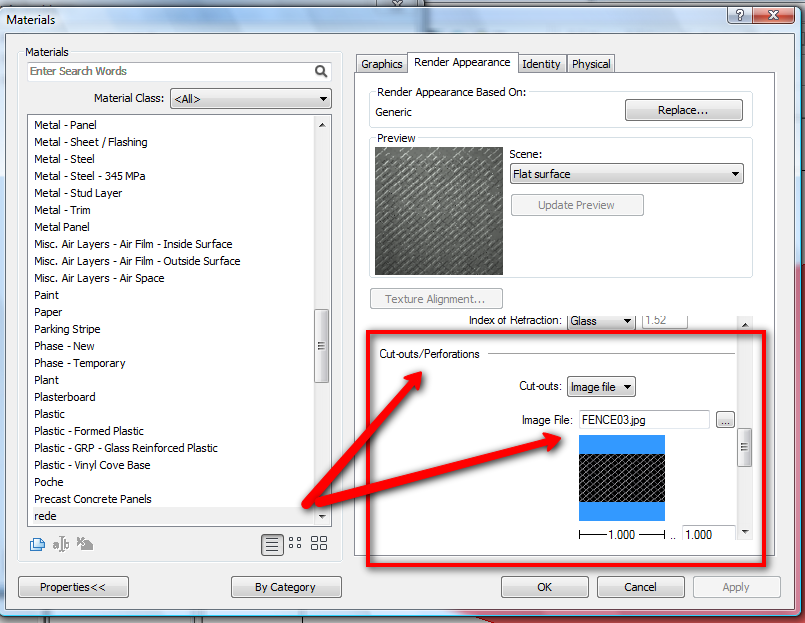Switch to list view mode
The height and width of the screenshot is (623, 805).
(272, 544)
